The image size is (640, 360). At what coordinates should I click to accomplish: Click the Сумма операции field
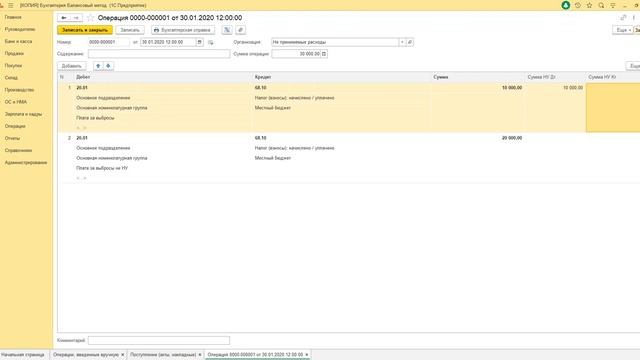pyautogui.click(x=296, y=54)
